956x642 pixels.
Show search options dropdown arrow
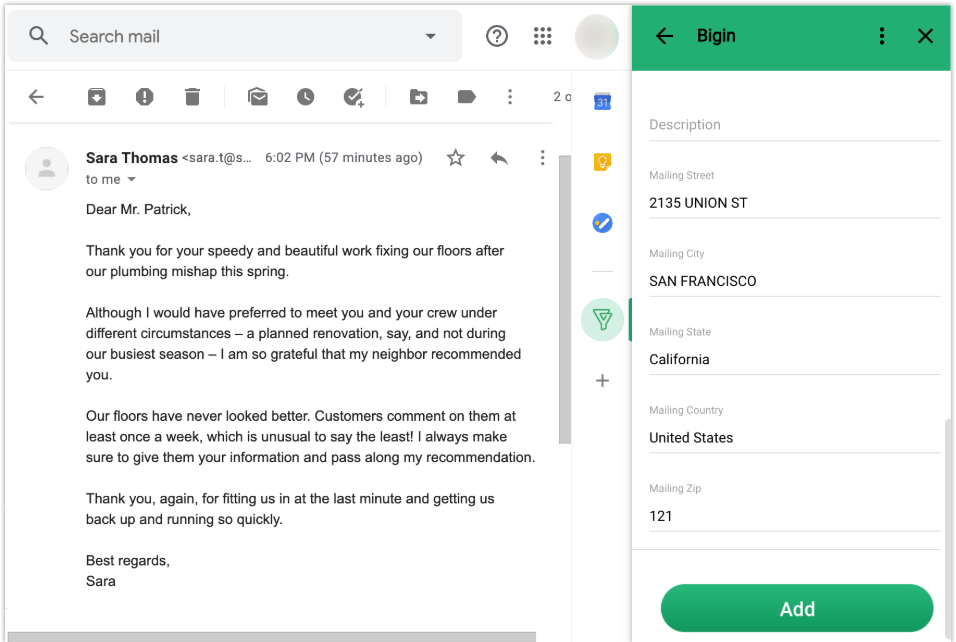(430, 36)
